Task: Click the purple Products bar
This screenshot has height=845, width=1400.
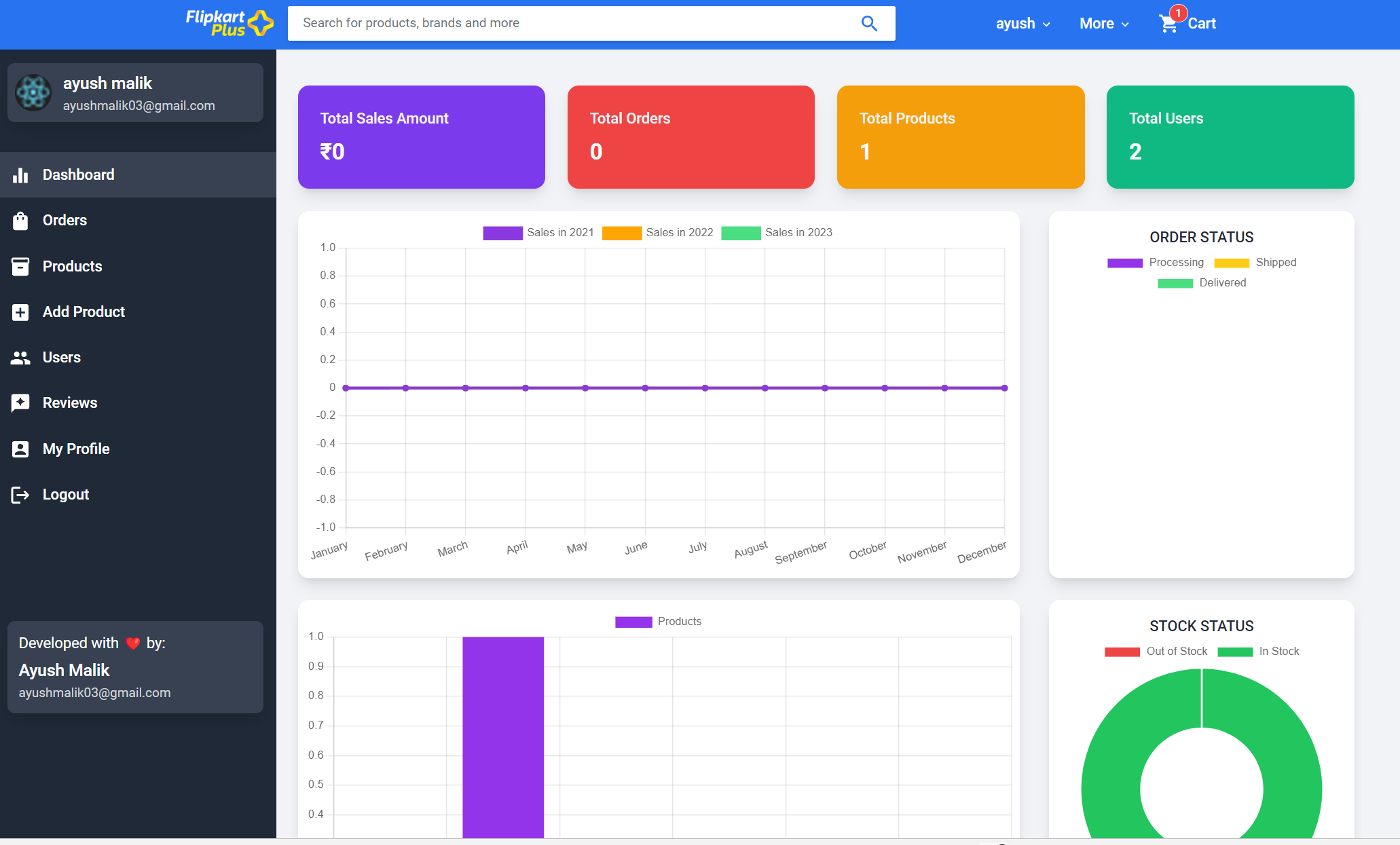Action: pos(503,737)
